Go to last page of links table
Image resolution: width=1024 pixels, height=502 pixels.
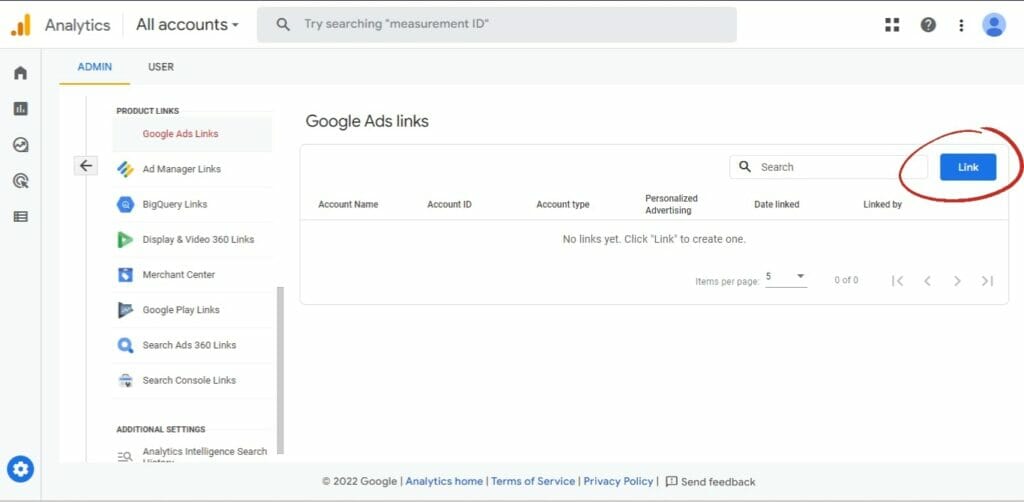tap(987, 281)
